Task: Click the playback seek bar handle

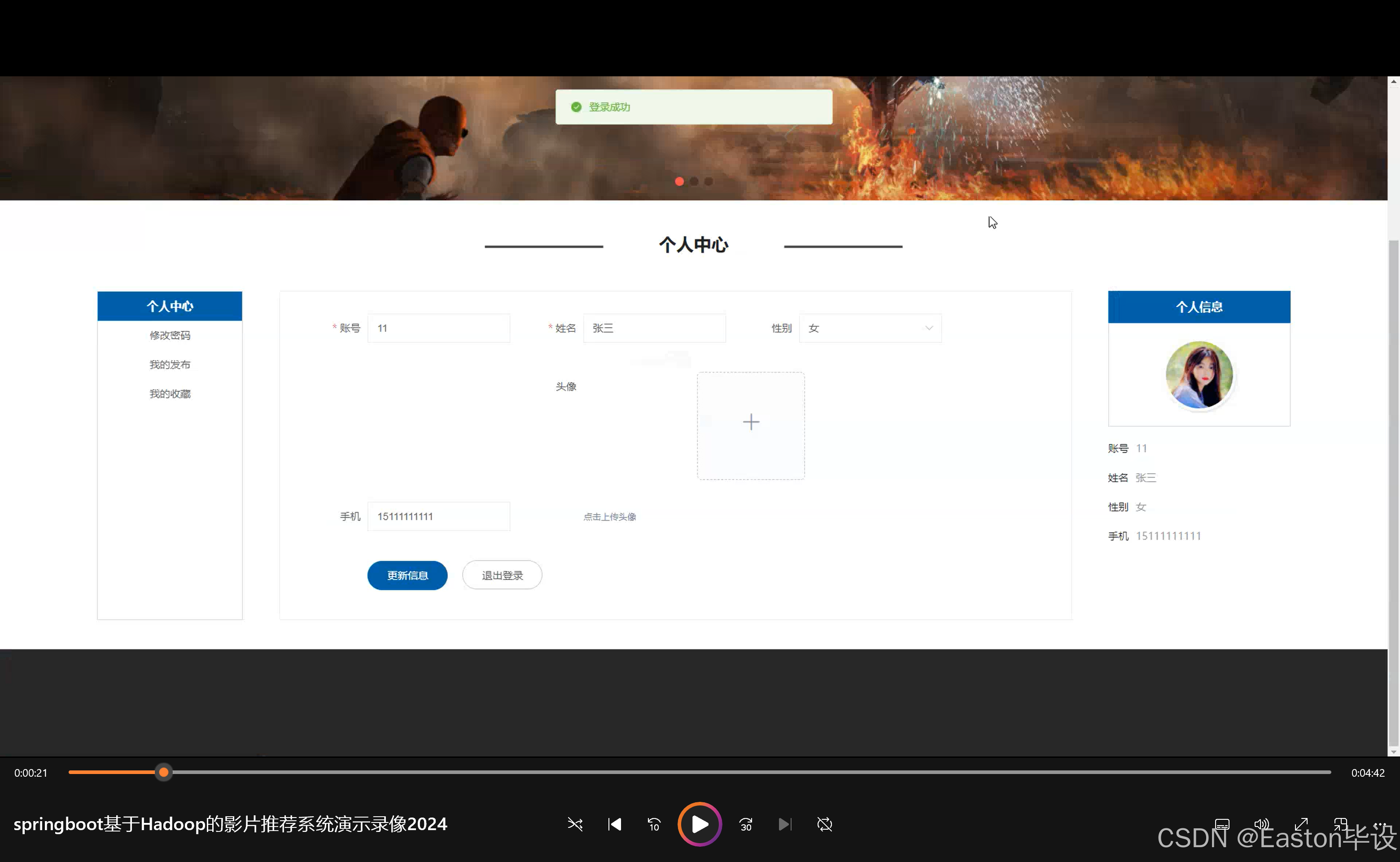Action: (x=163, y=773)
